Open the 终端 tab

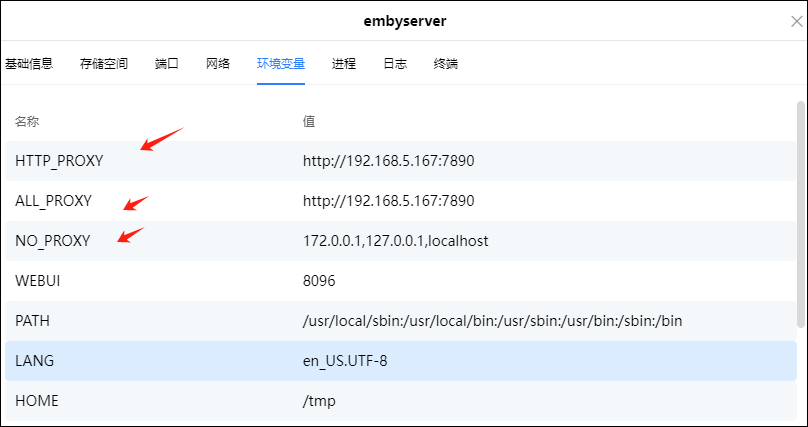coord(446,64)
